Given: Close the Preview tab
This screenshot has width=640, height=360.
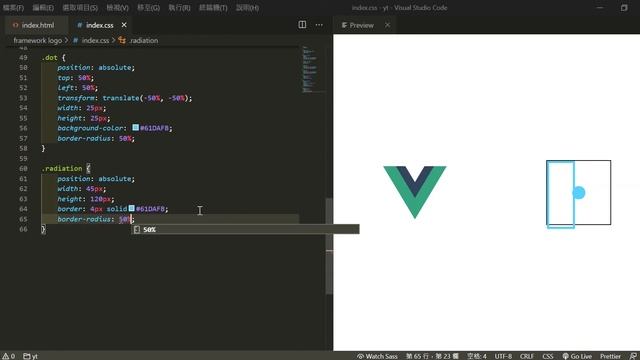Looking at the screenshot, I should tap(387, 25).
